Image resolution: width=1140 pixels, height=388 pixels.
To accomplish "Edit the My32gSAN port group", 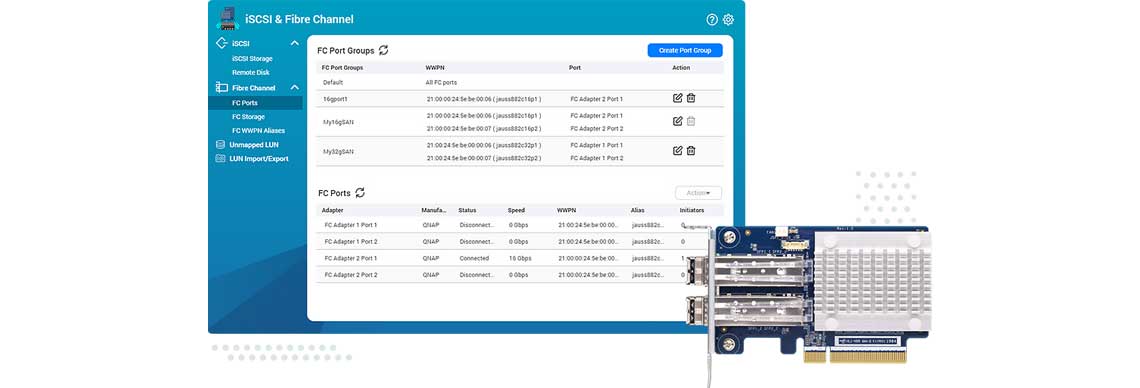I will (678, 150).
